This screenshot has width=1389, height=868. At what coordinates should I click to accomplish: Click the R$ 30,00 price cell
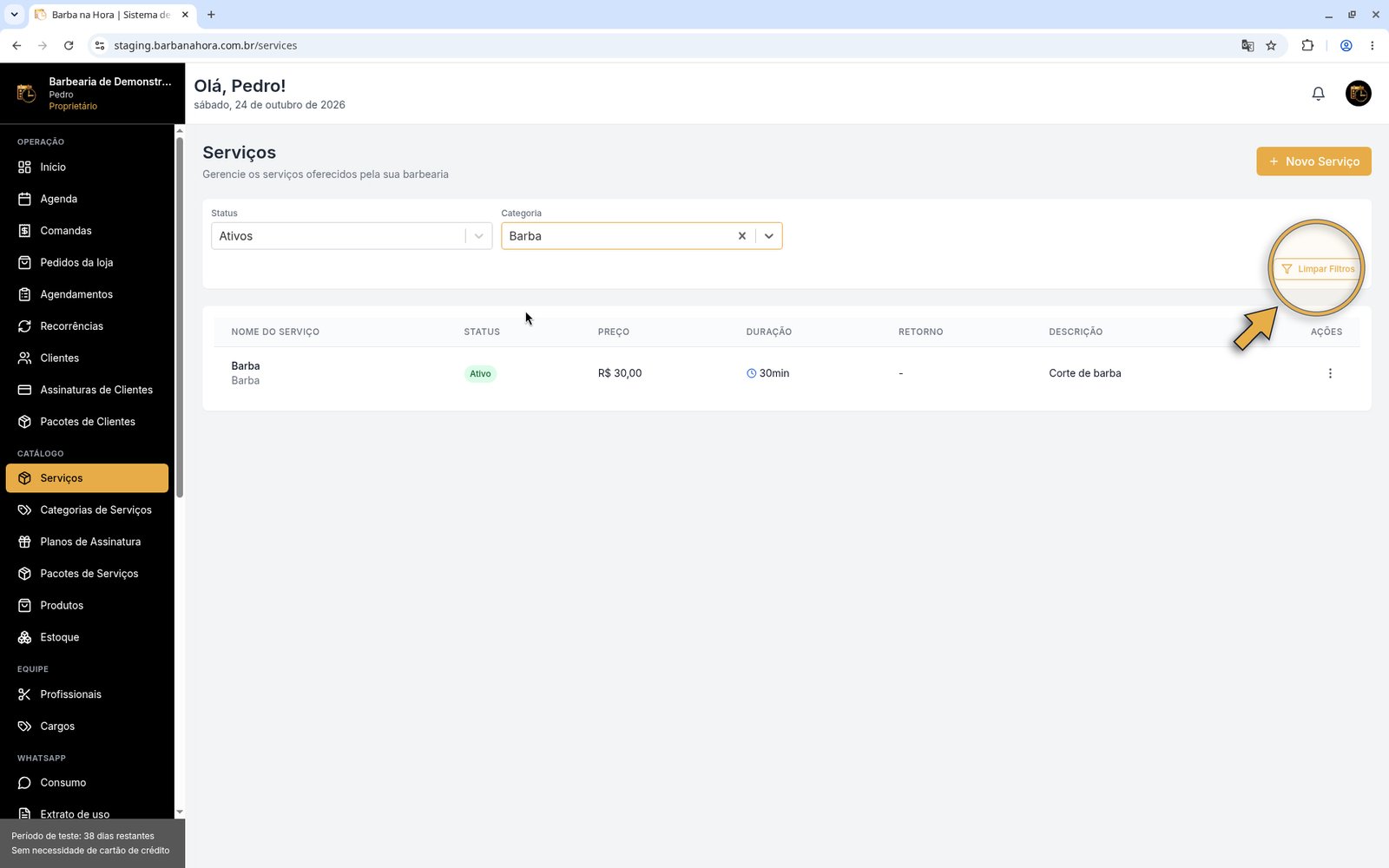pos(620,373)
